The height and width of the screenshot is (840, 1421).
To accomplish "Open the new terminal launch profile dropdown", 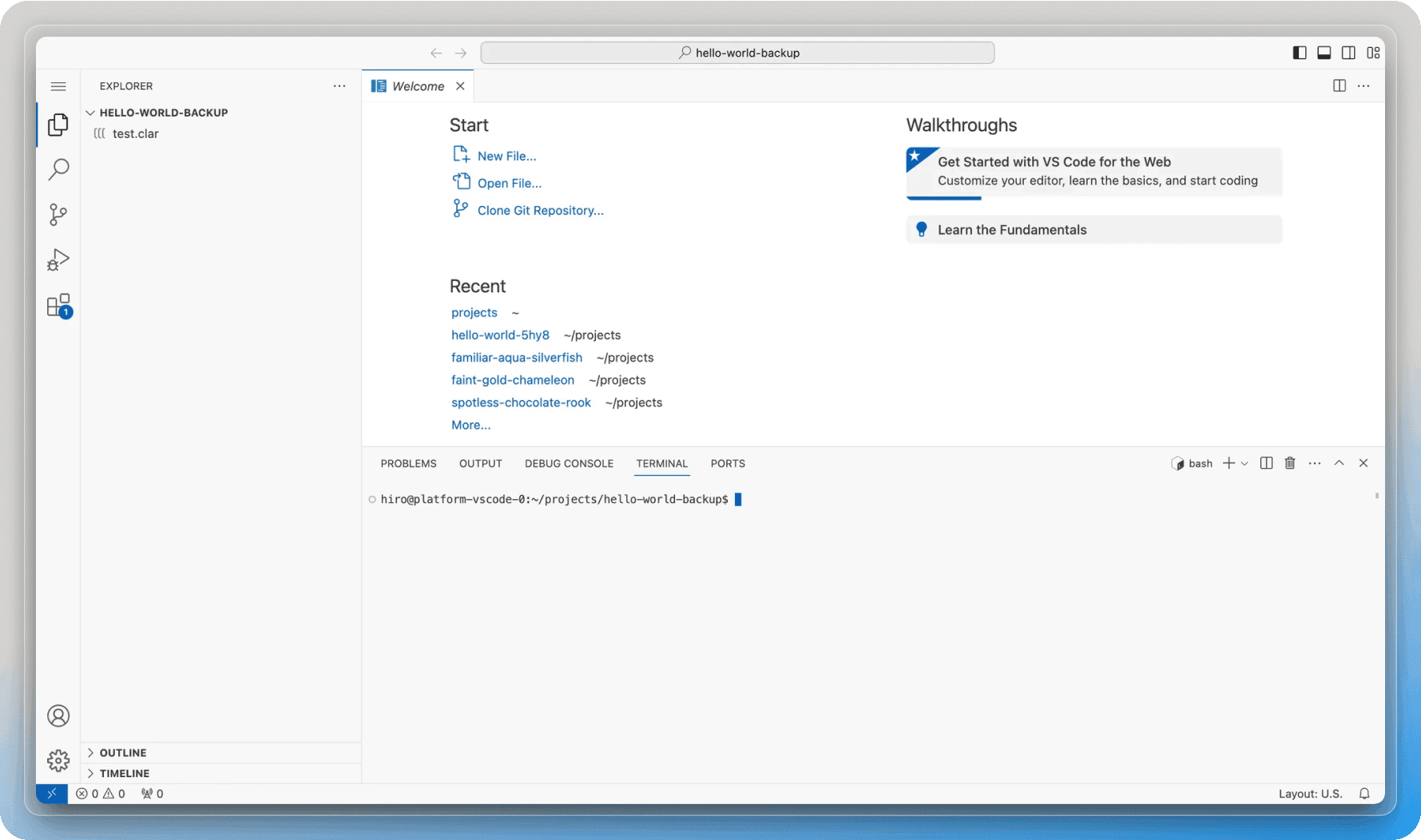I will click(1244, 464).
